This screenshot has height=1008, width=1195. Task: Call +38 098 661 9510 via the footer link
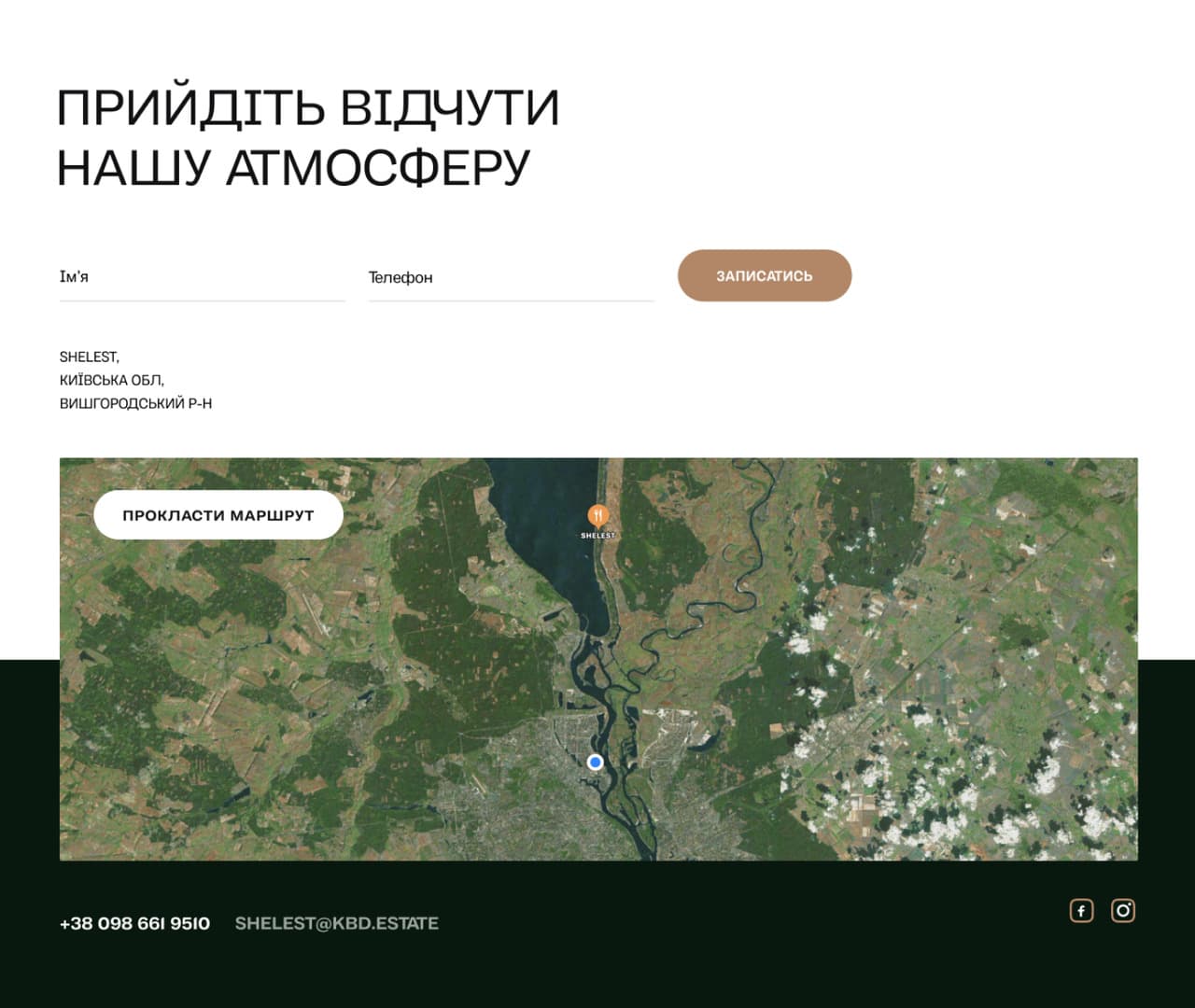click(134, 923)
